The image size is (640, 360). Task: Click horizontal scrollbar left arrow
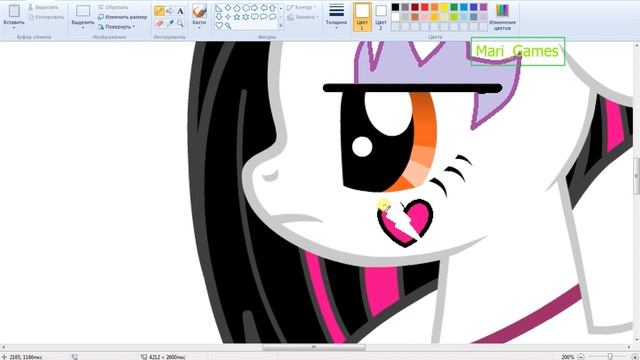[3, 347]
